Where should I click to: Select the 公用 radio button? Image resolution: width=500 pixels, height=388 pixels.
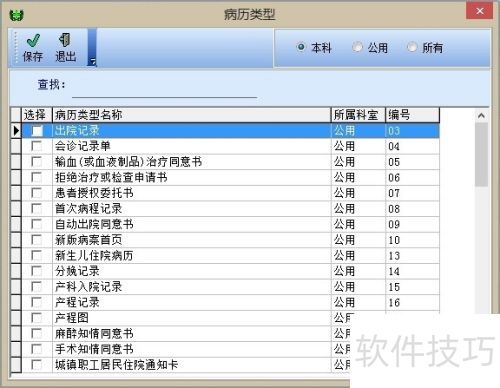tap(357, 47)
